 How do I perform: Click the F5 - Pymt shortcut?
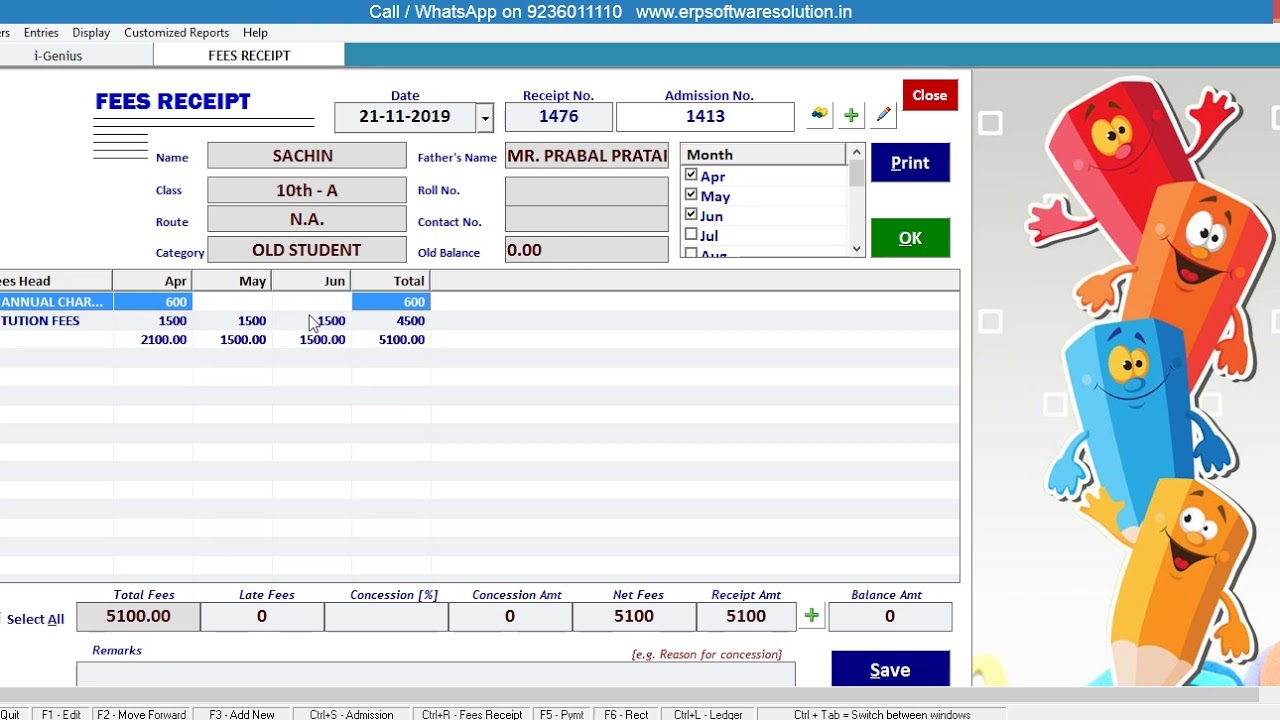562,714
